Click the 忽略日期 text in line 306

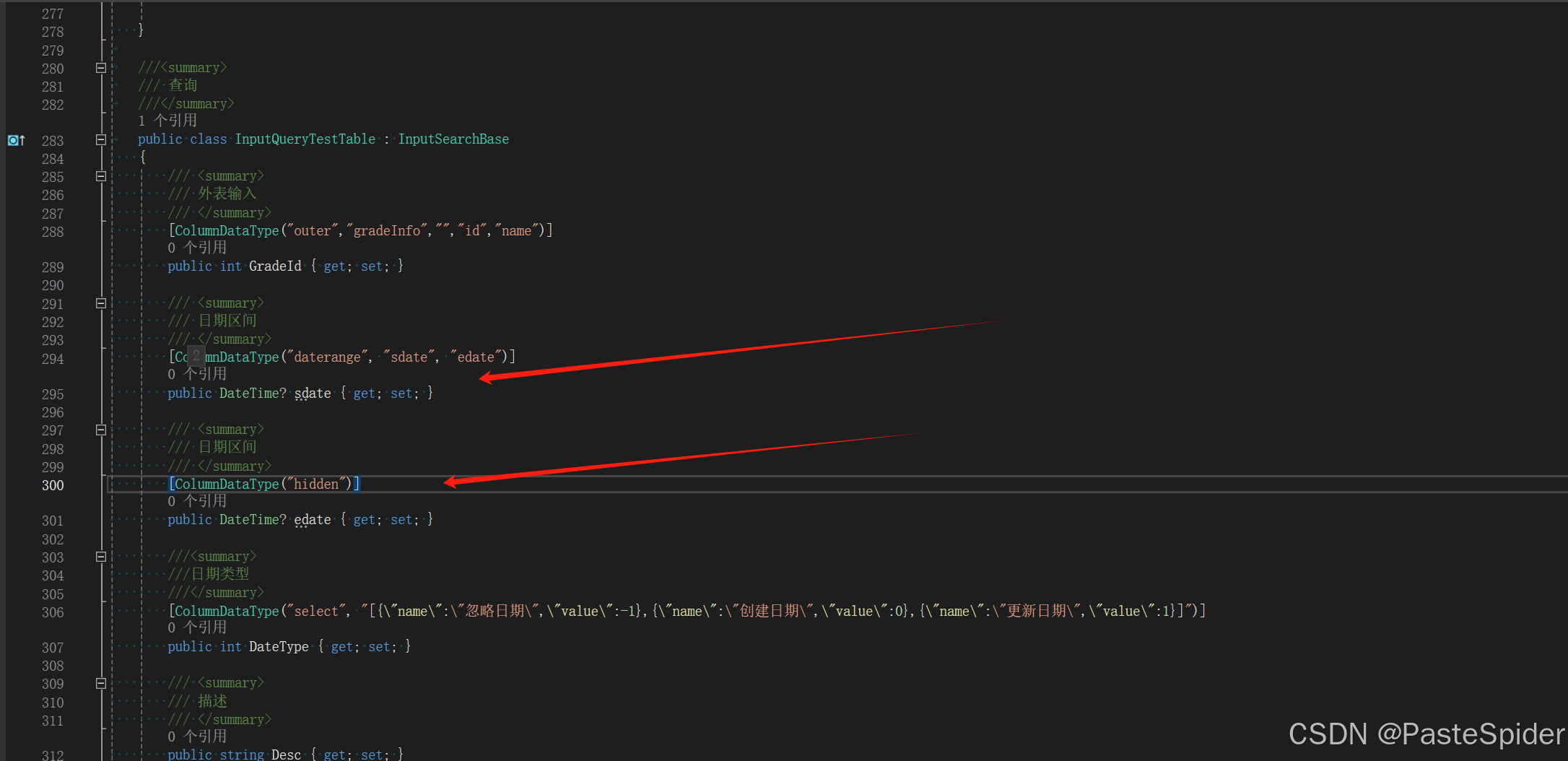click(x=495, y=611)
